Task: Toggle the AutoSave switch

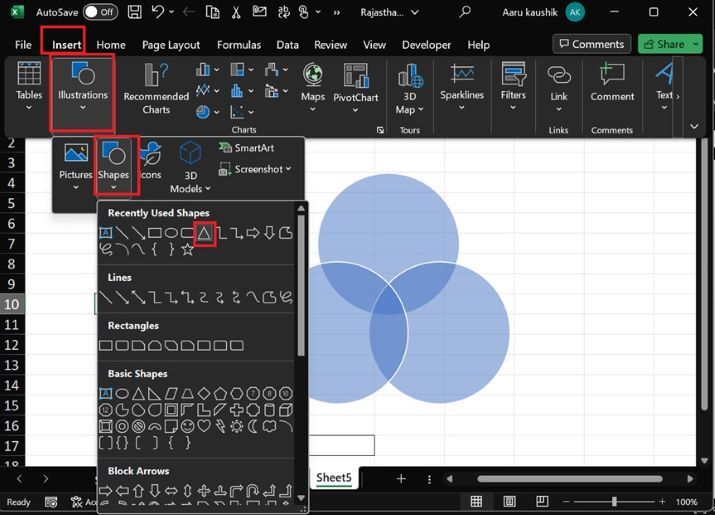Action: 100,12
